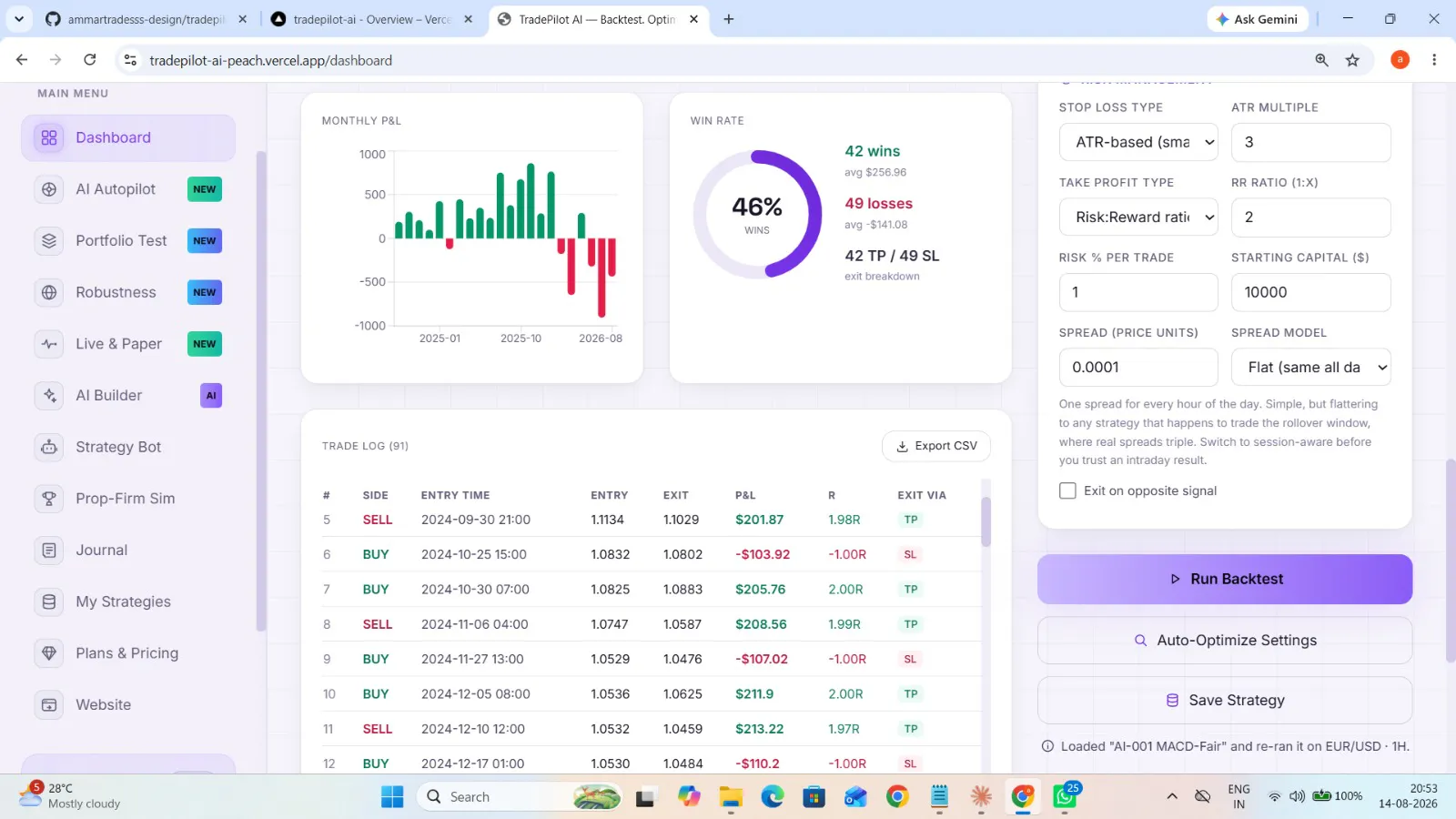Screen dimensions: 1456x819
Task: Open File Explorer from taskbar
Action: click(731, 797)
